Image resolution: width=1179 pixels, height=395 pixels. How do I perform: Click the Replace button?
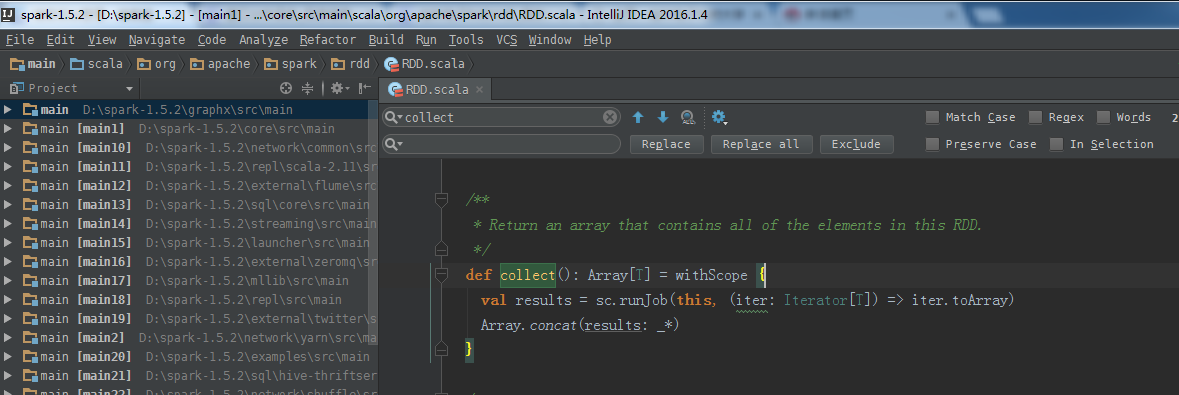(666, 144)
